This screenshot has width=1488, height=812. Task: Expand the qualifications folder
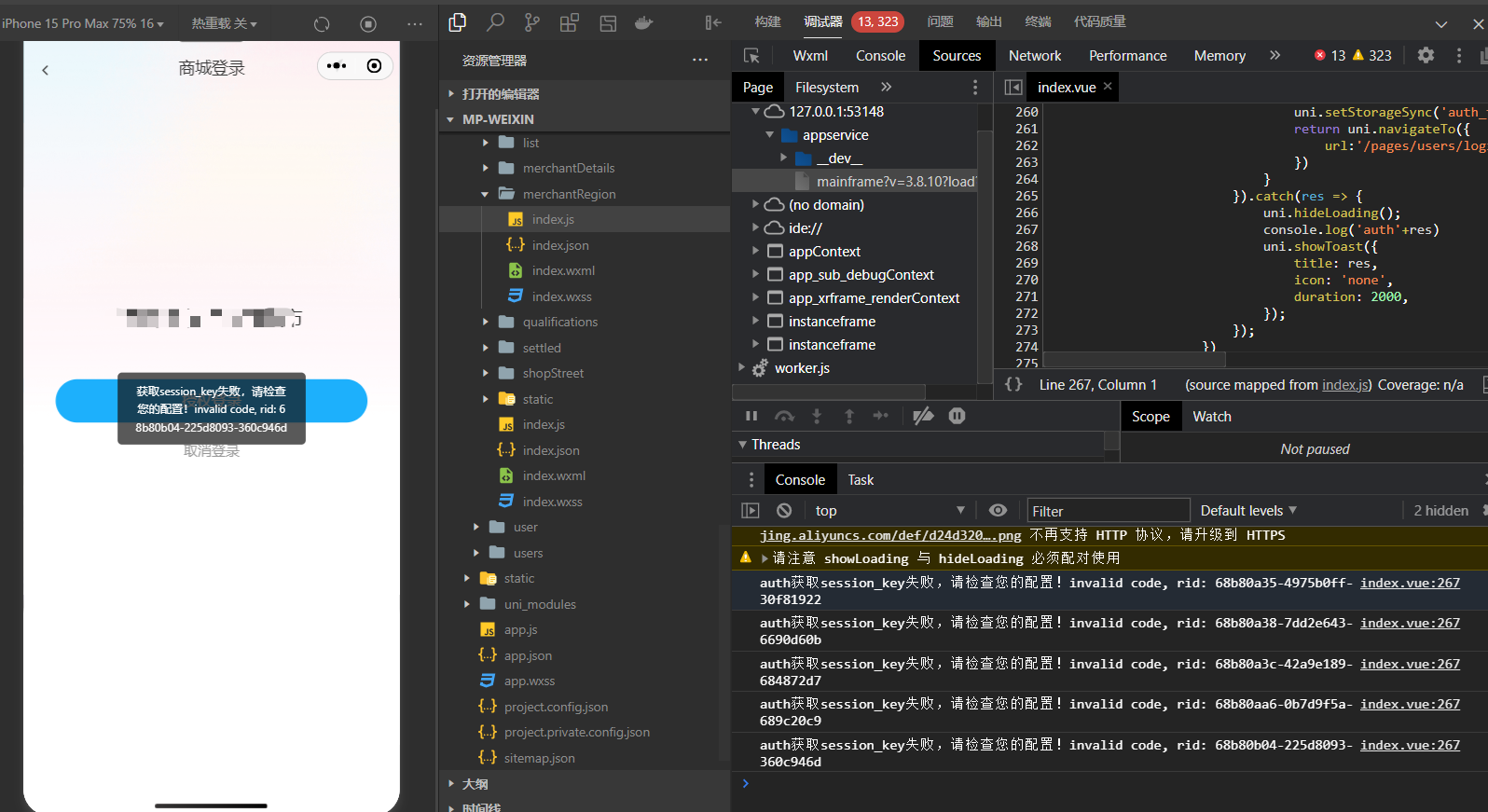(x=486, y=322)
